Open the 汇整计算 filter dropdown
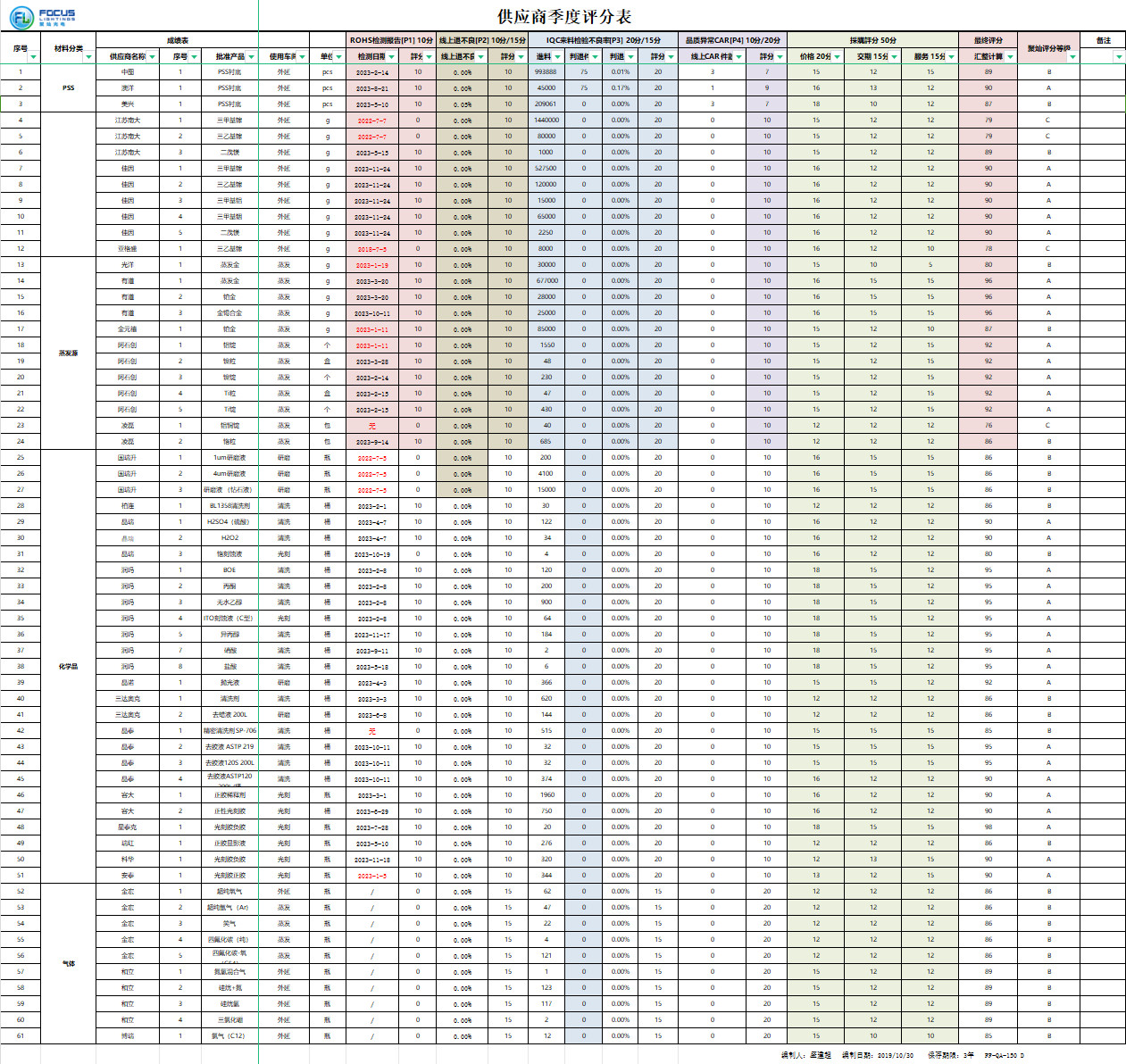This screenshot has height=1064, width=1126. coord(1010,57)
